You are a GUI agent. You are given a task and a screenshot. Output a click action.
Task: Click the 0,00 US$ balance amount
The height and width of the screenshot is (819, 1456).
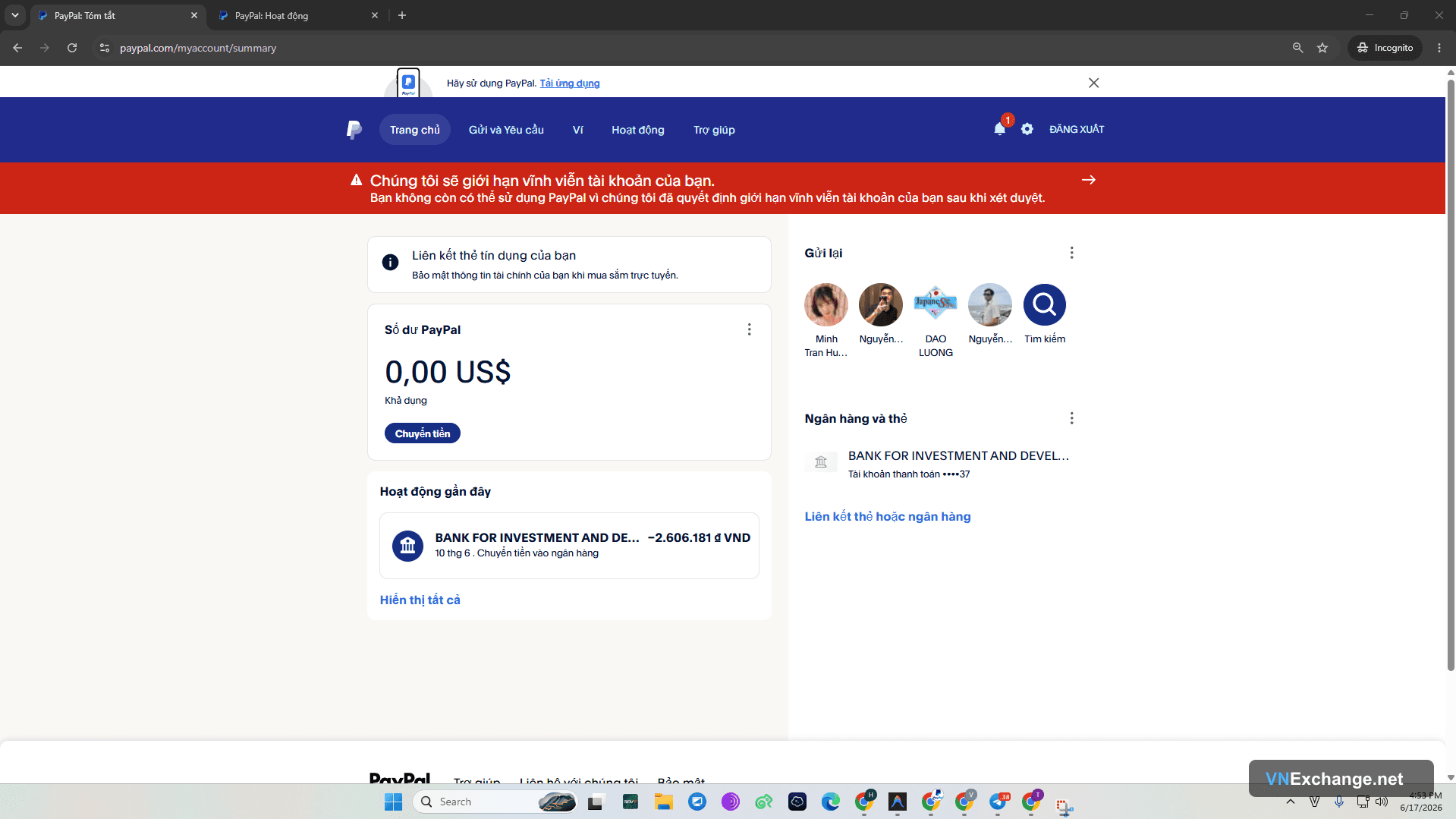tap(448, 372)
